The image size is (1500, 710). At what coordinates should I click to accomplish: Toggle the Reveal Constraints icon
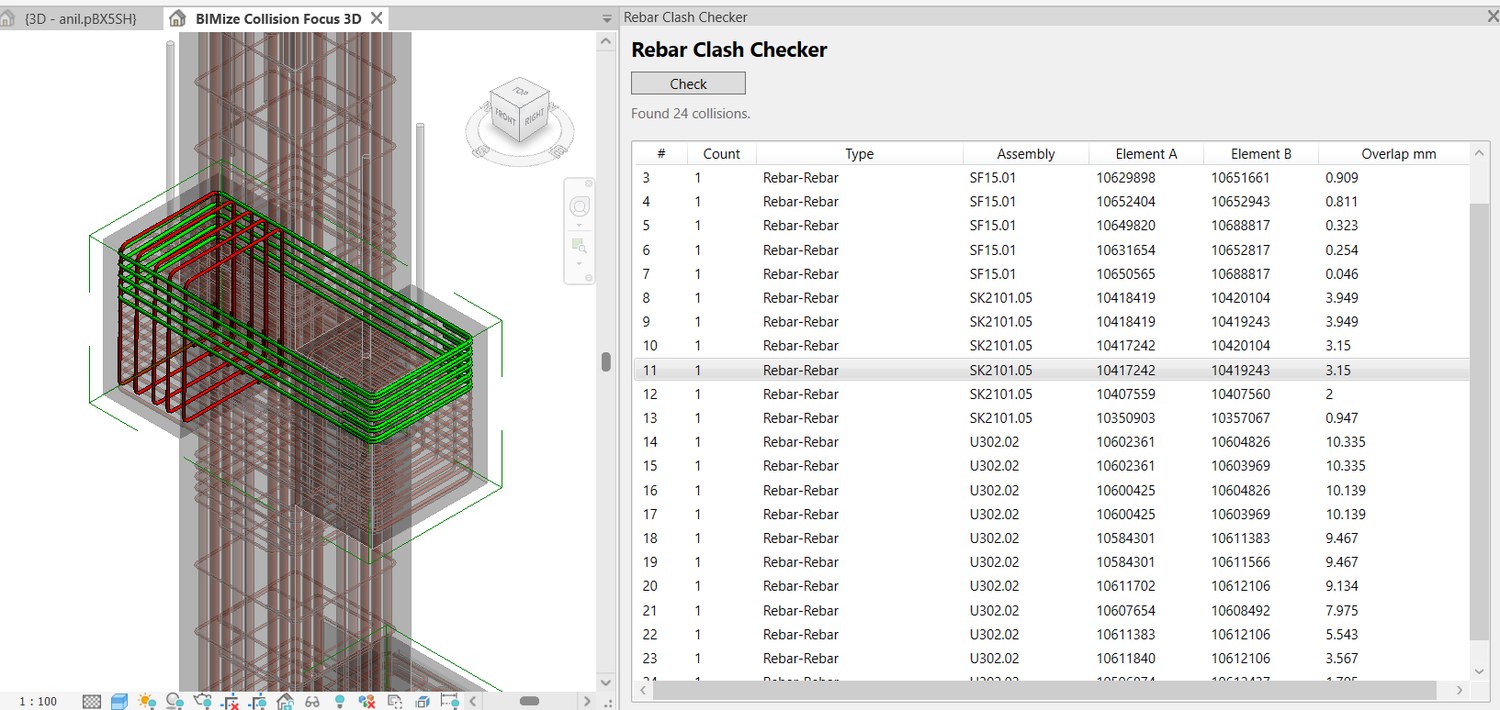(449, 701)
